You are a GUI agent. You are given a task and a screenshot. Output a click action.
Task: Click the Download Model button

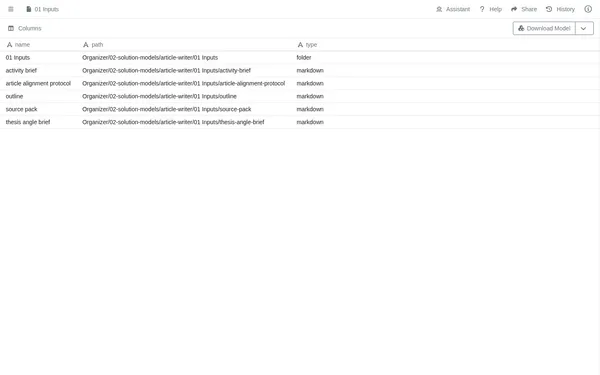(544, 28)
